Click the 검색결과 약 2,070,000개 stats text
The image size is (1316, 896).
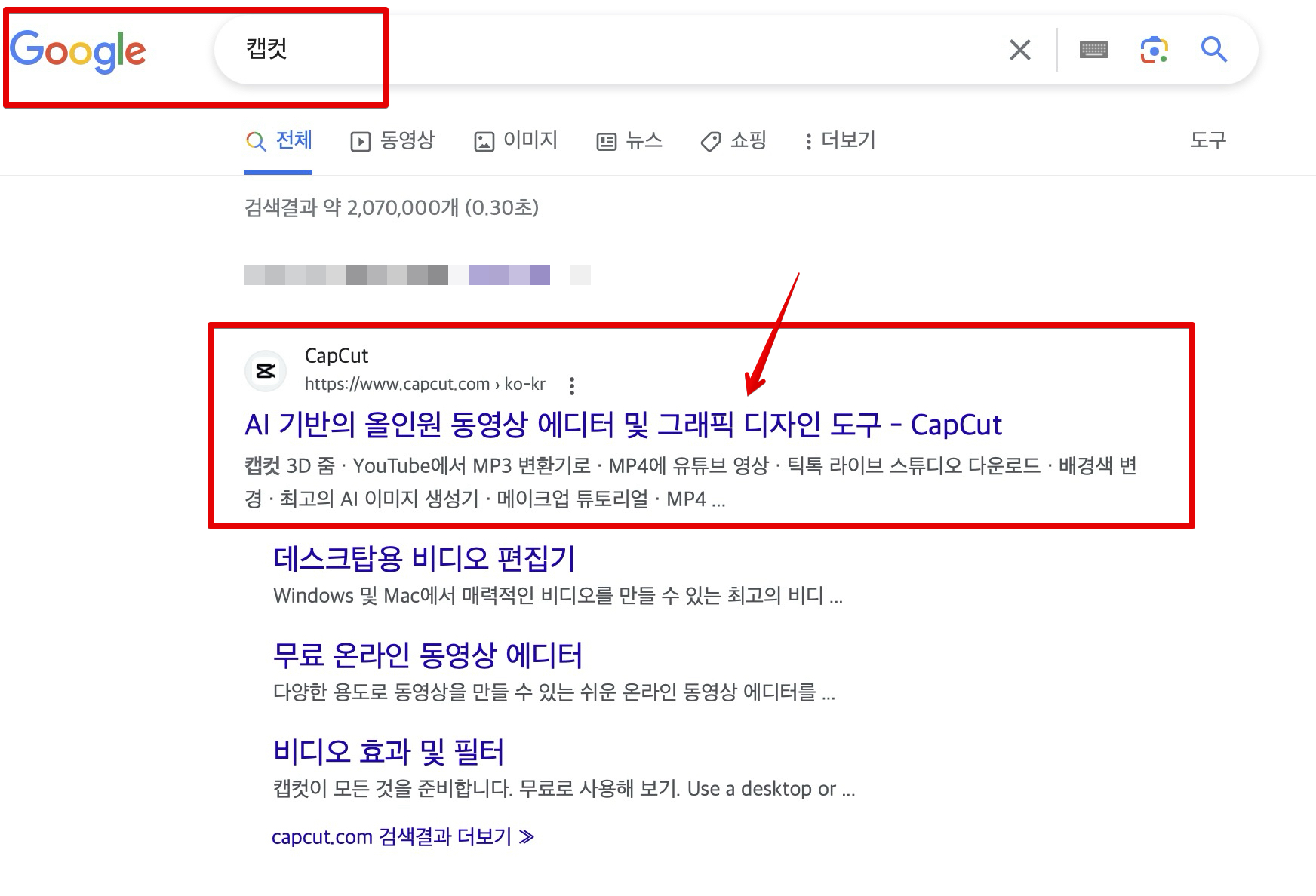pyautogui.click(x=392, y=207)
